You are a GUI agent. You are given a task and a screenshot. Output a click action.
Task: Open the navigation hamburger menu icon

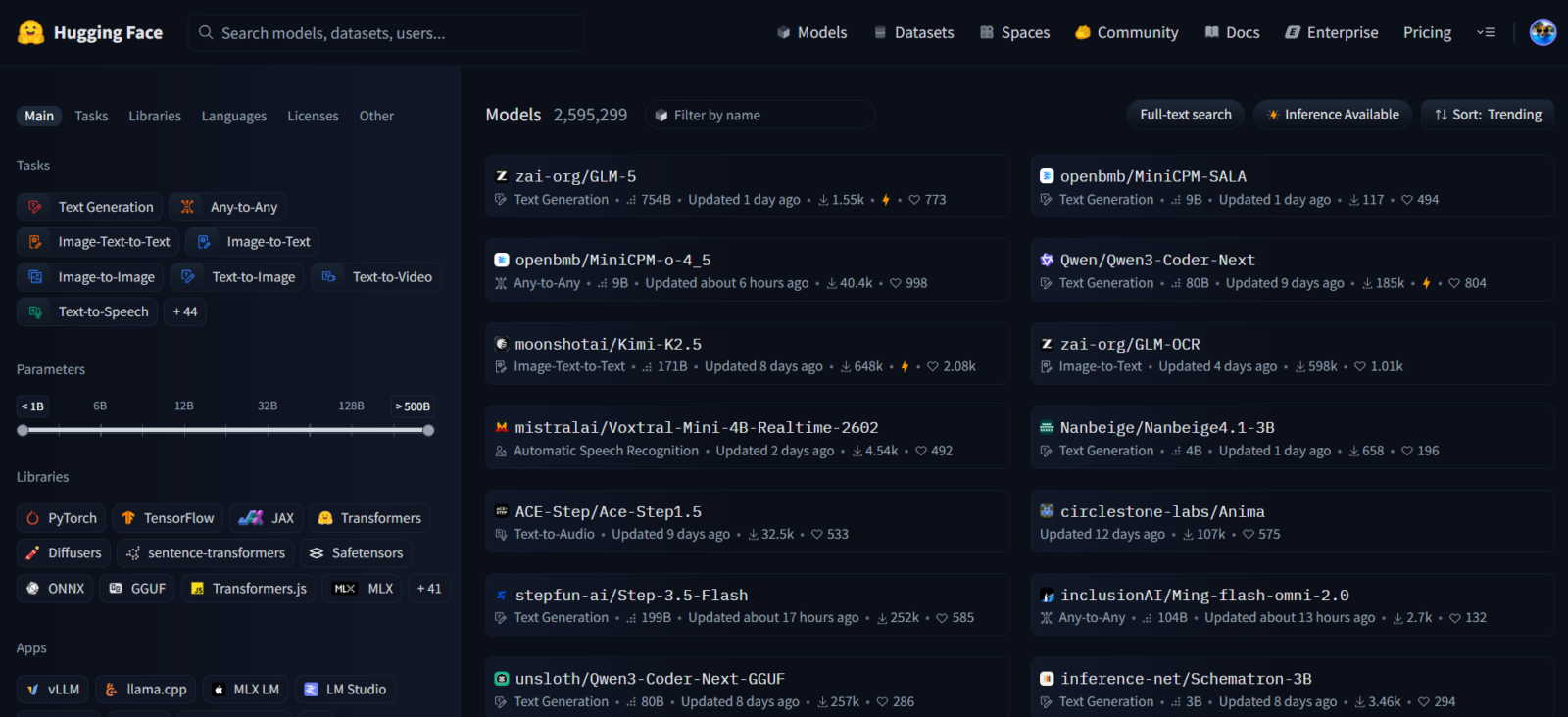pos(1486,32)
